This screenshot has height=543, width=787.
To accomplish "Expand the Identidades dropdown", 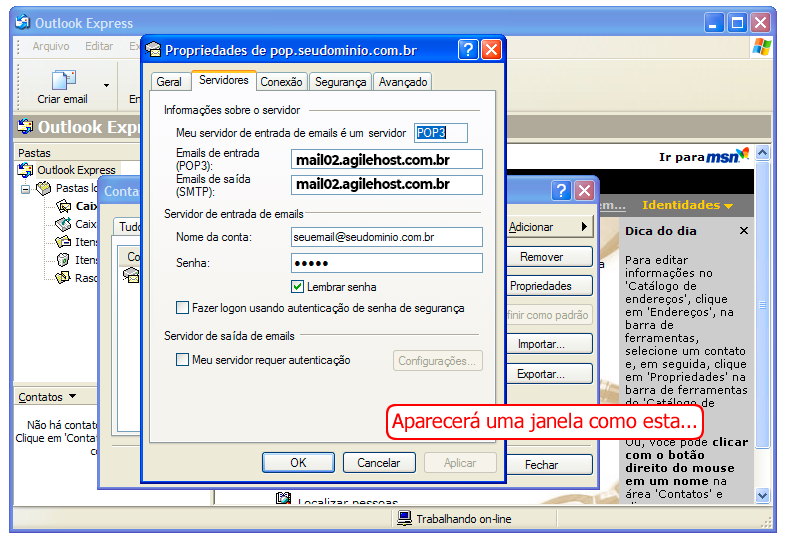I will (687, 205).
